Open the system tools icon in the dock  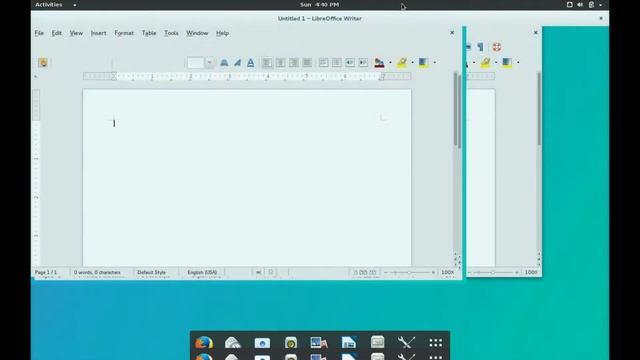click(406, 342)
